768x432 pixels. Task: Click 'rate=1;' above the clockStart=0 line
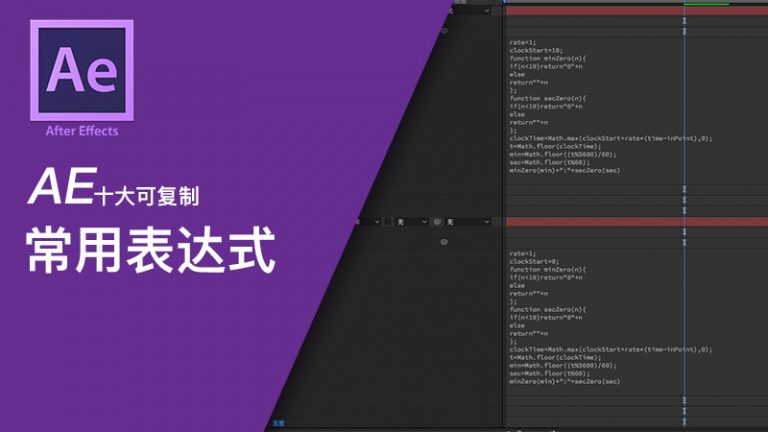point(523,254)
